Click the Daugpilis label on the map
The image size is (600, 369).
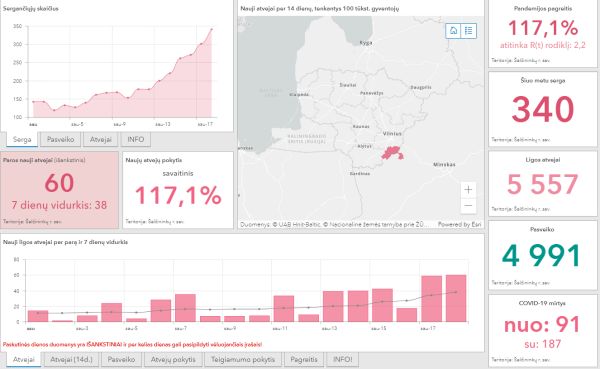pyautogui.click(x=421, y=87)
